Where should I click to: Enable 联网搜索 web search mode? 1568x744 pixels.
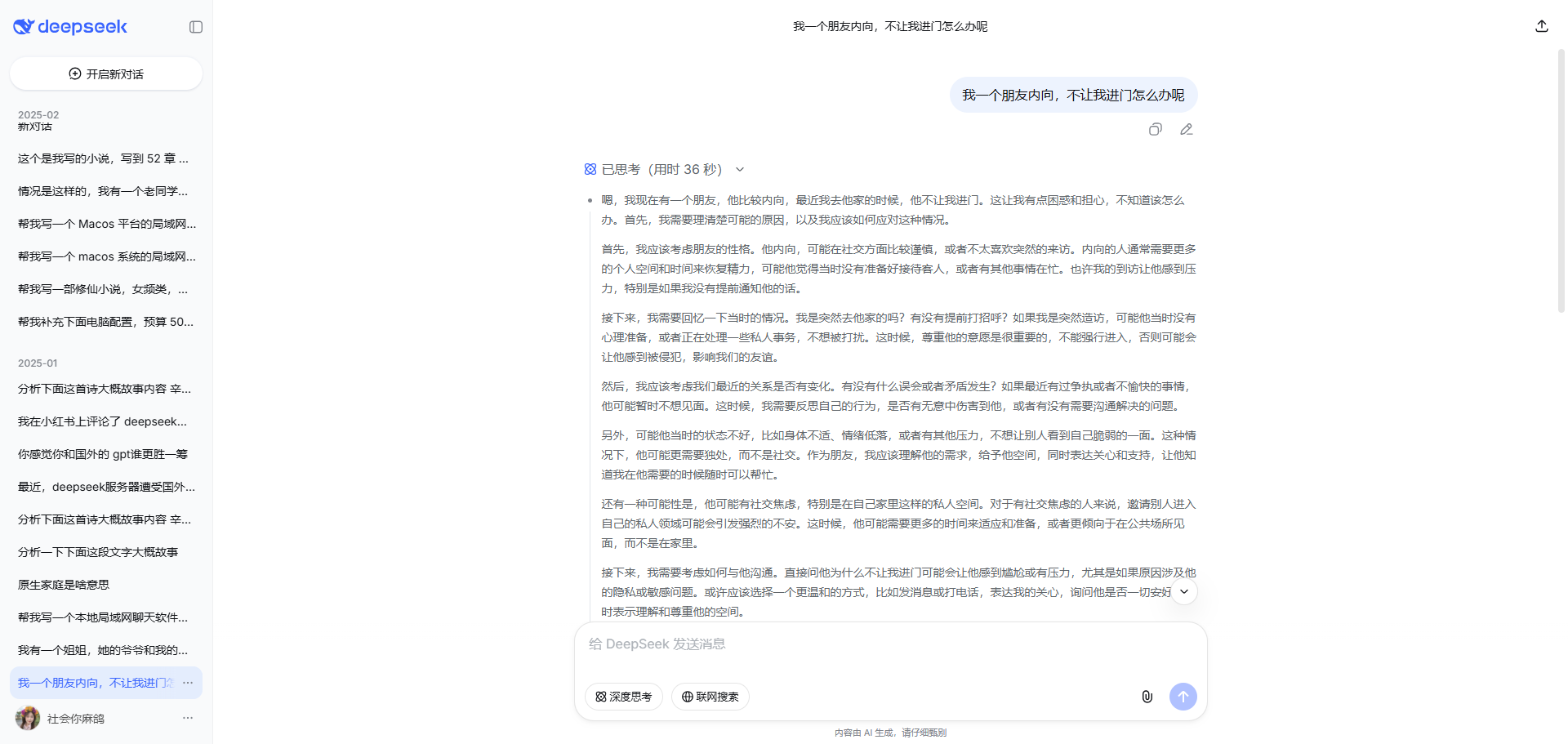point(710,697)
